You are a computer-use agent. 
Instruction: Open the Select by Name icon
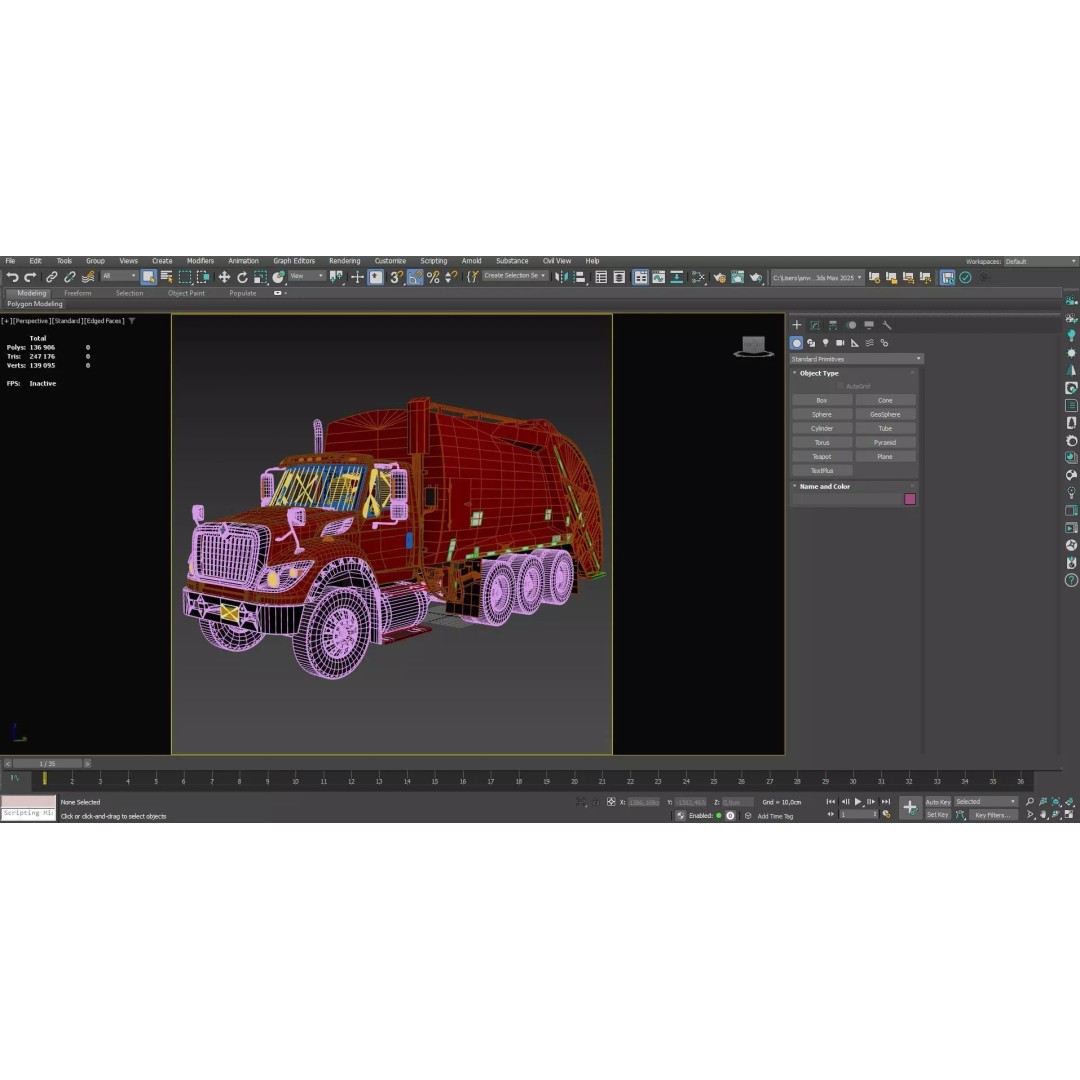click(x=167, y=277)
